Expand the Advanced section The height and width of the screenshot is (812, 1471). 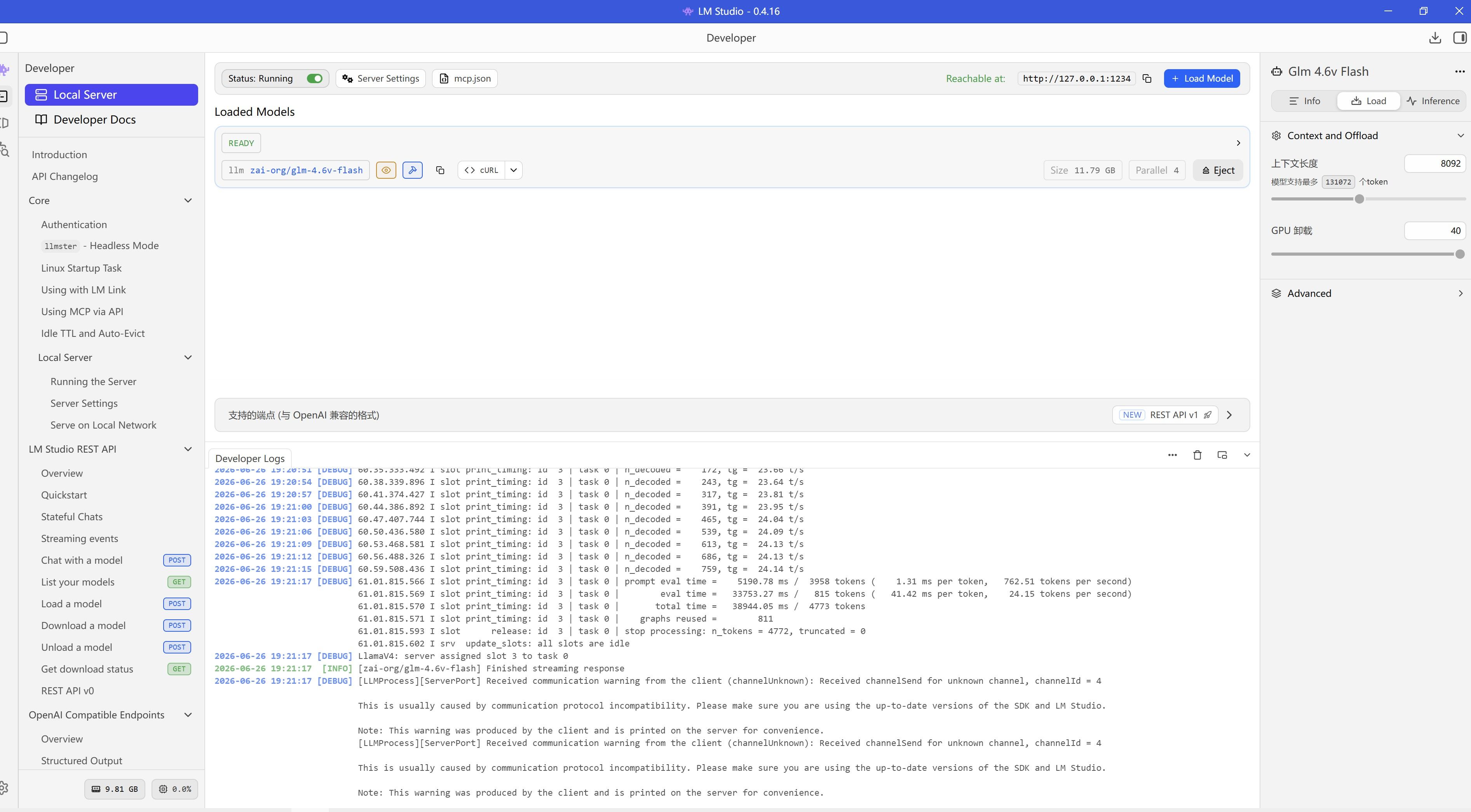coord(1460,293)
